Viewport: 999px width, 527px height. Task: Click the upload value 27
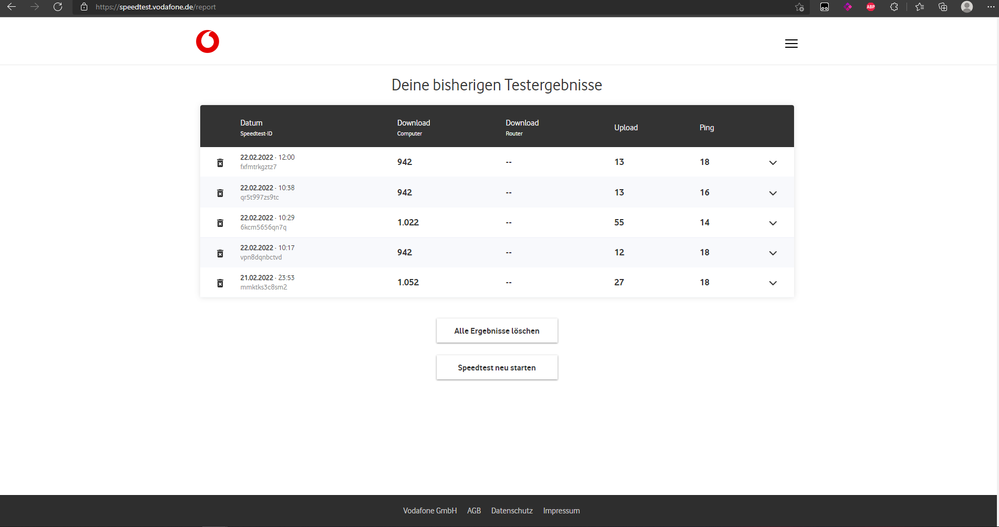click(619, 282)
